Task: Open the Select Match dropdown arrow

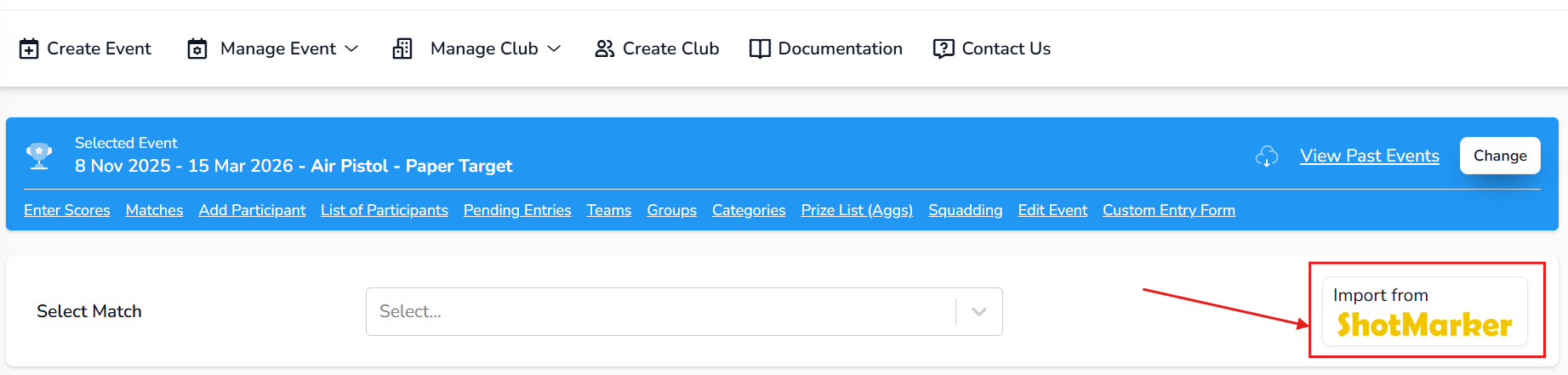Action: 979,312
